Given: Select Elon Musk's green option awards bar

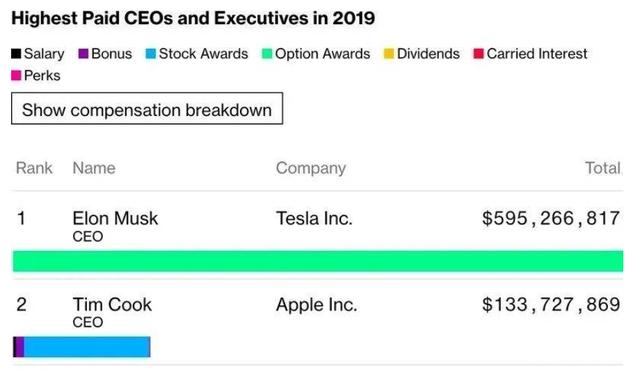Looking at the screenshot, I should pyautogui.click(x=318, y=261).
